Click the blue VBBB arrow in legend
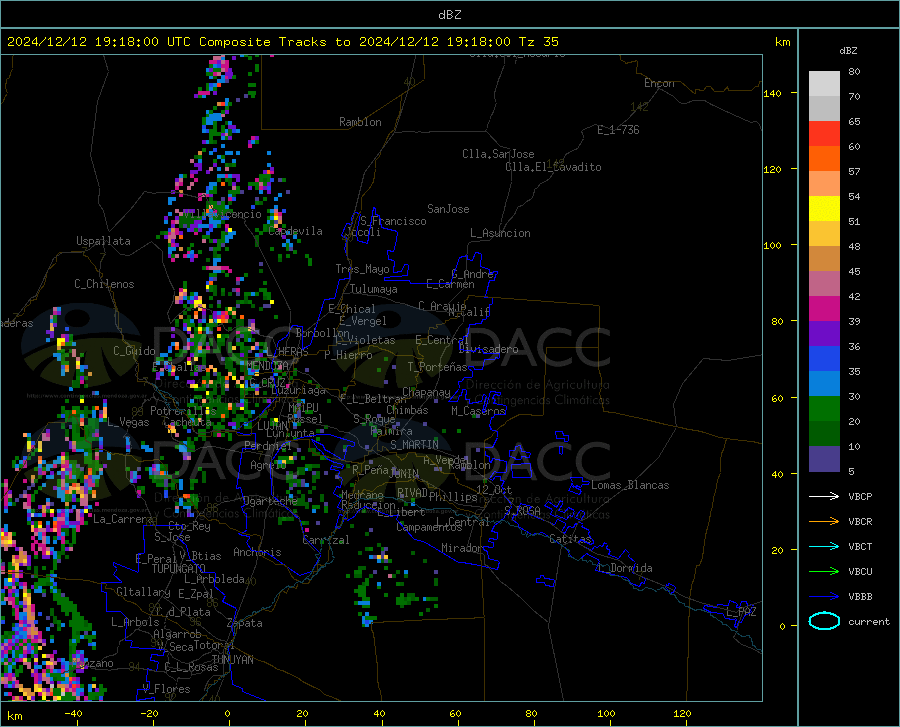900x727 pixels. click(824, 597)
